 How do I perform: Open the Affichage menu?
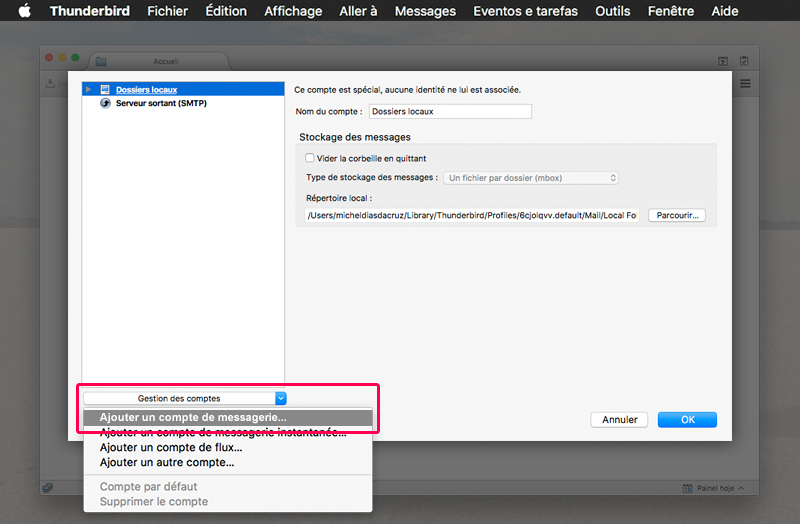pos(293,11)
